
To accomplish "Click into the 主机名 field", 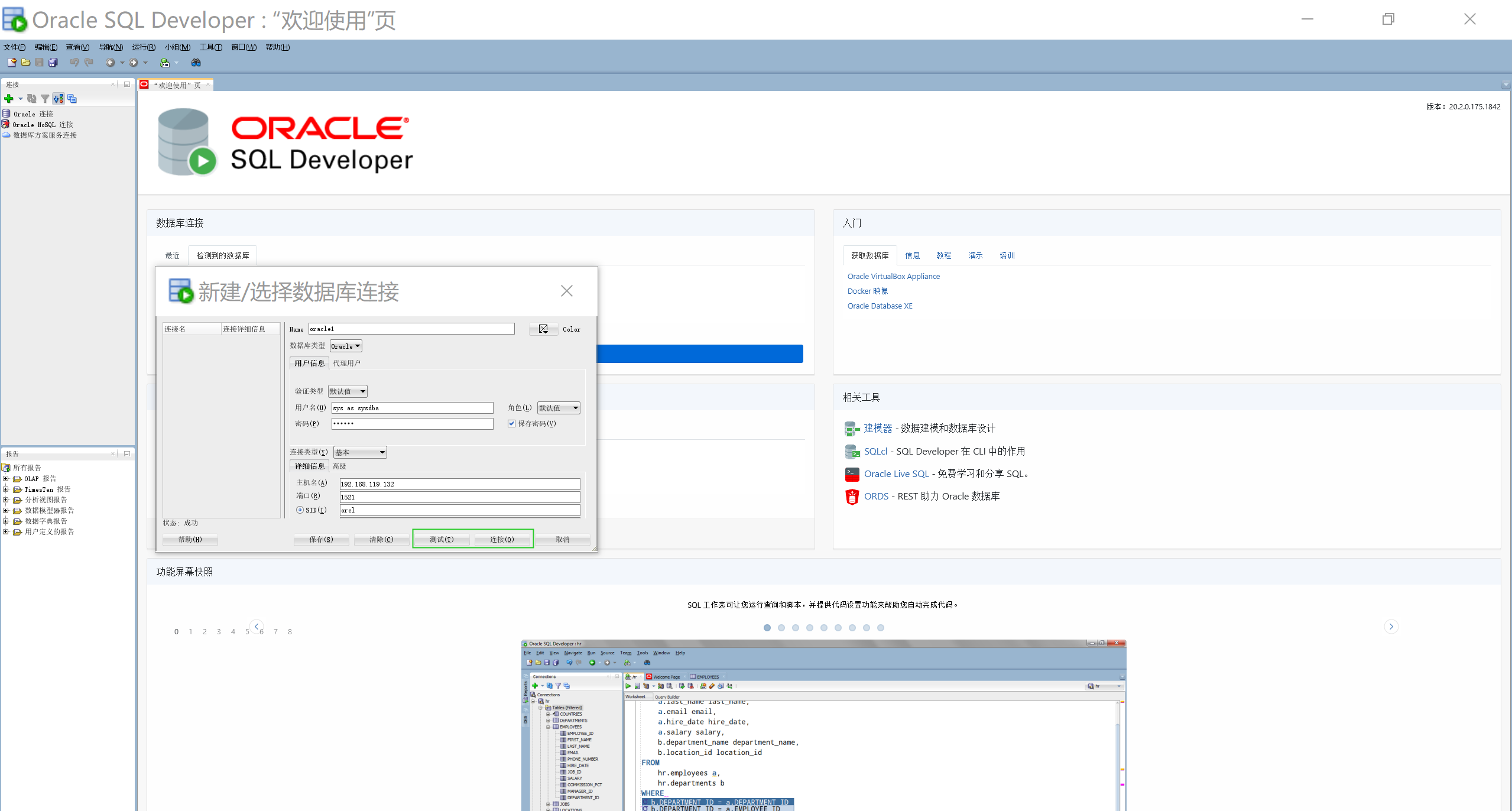I will (x=460, y=484).
